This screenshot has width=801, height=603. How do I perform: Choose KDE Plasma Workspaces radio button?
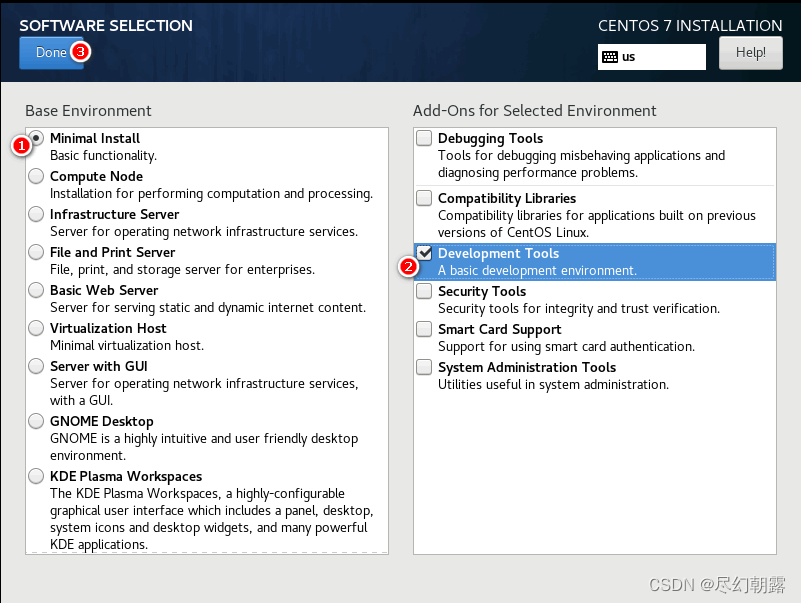point(36,476)
